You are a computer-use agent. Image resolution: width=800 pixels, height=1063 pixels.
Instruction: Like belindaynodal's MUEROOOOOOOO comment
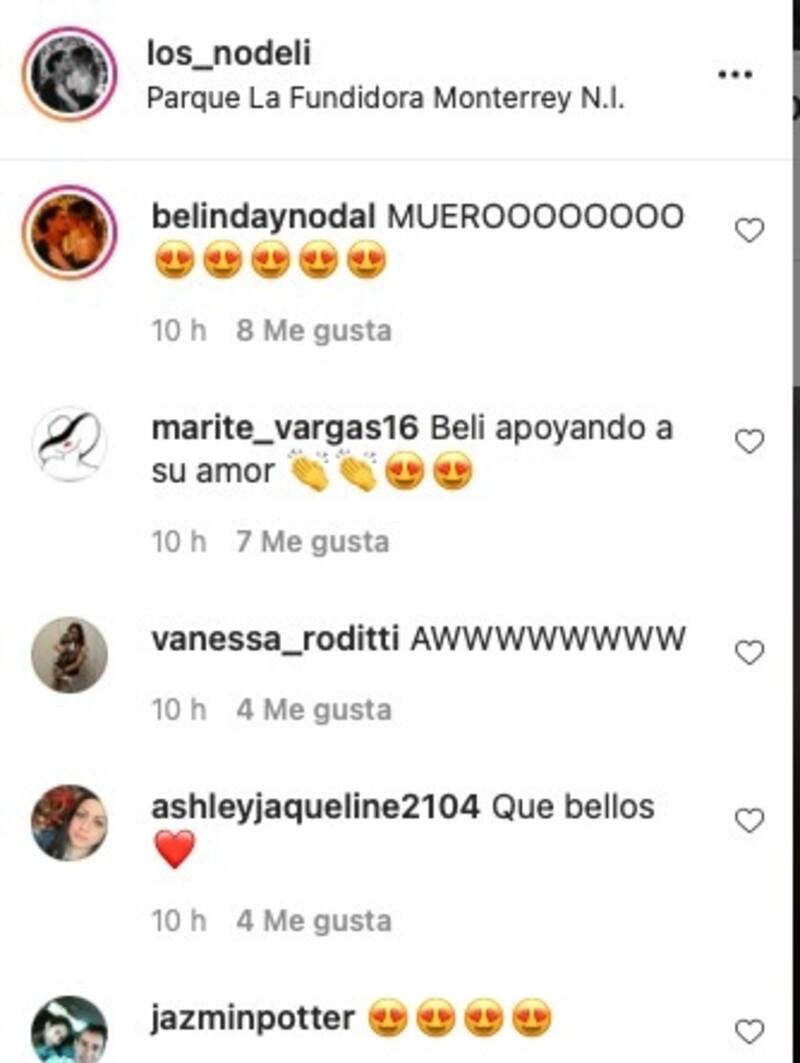click(749, 230)
